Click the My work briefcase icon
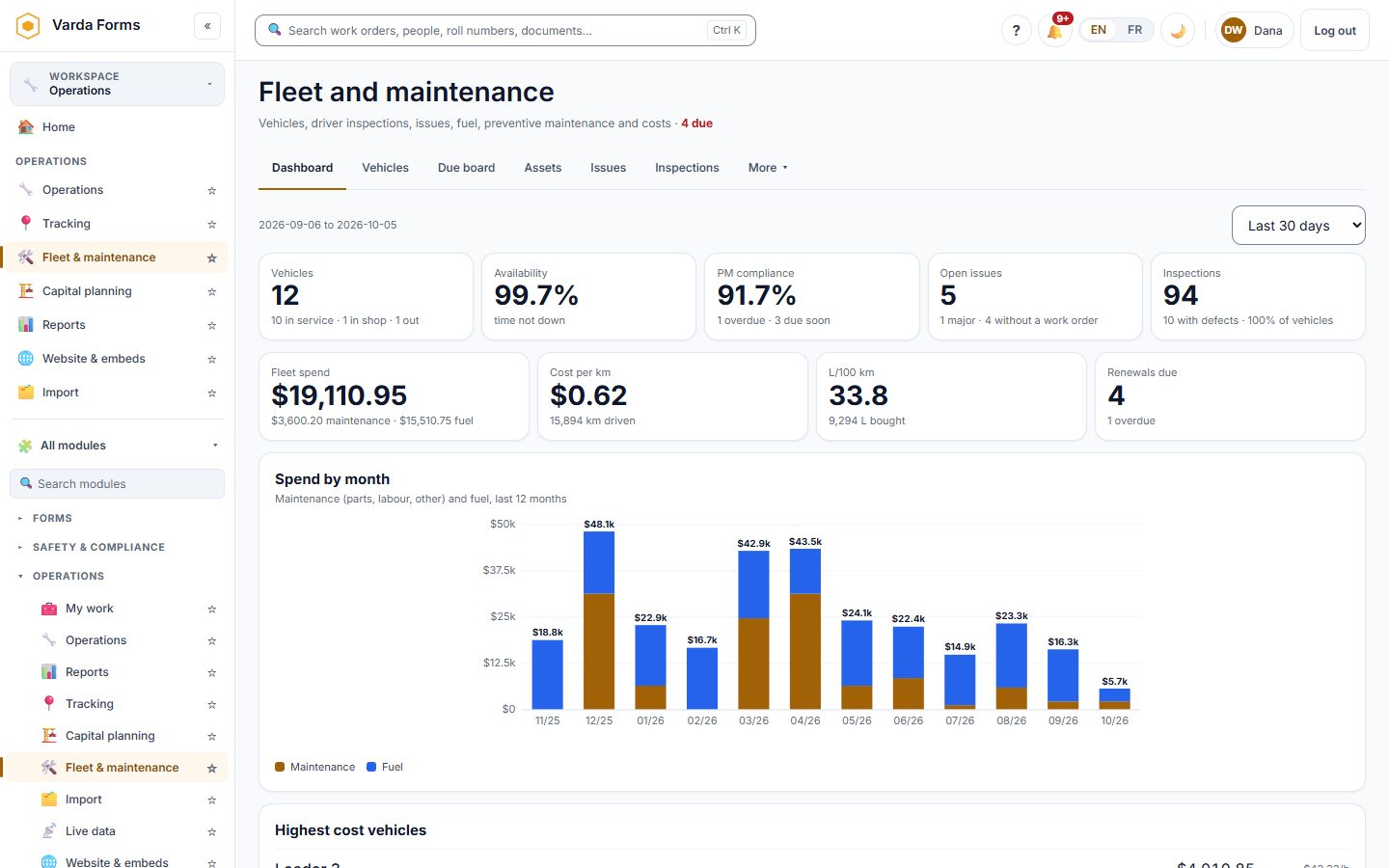The image size is (1389, 868). tap(49, 609)
